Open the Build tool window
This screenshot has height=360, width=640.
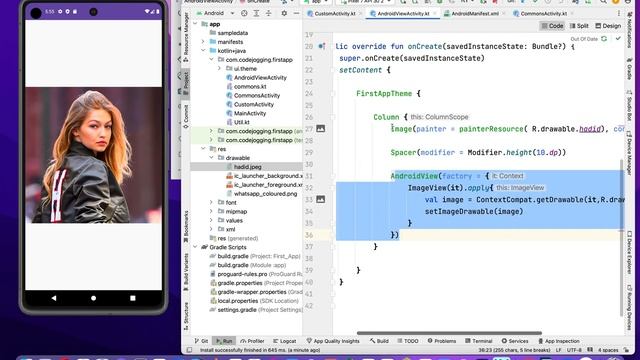[379, 341]
